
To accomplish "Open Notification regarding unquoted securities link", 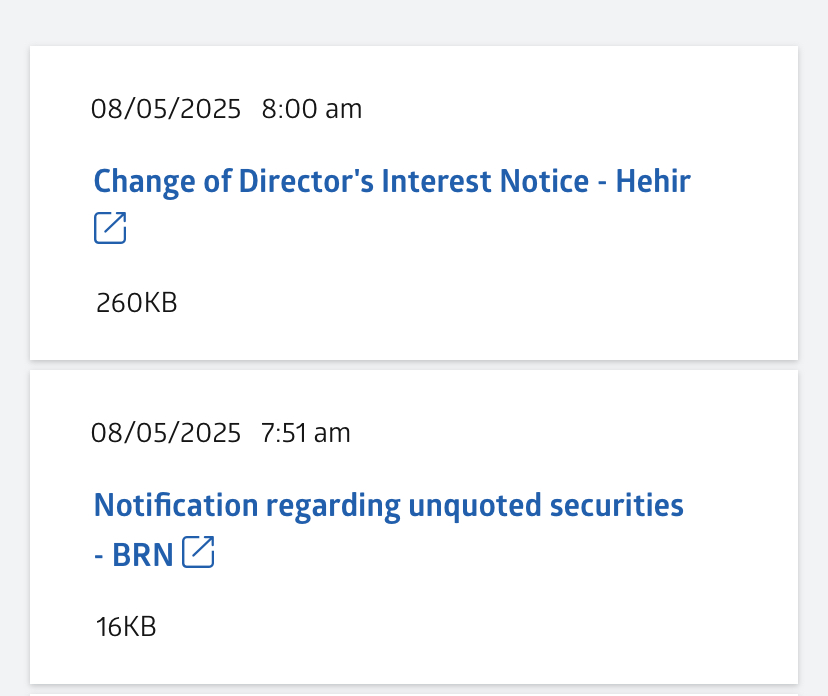I will [x=388, y=506].
